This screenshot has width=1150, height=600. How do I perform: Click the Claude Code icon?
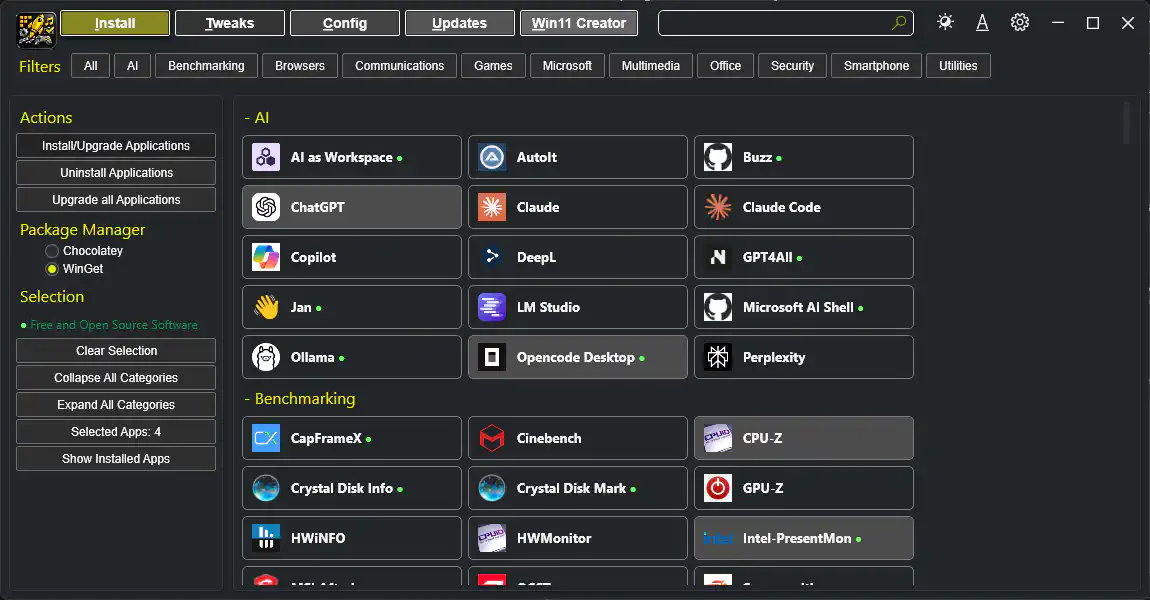pyautogui.click(x=717, y=207)
